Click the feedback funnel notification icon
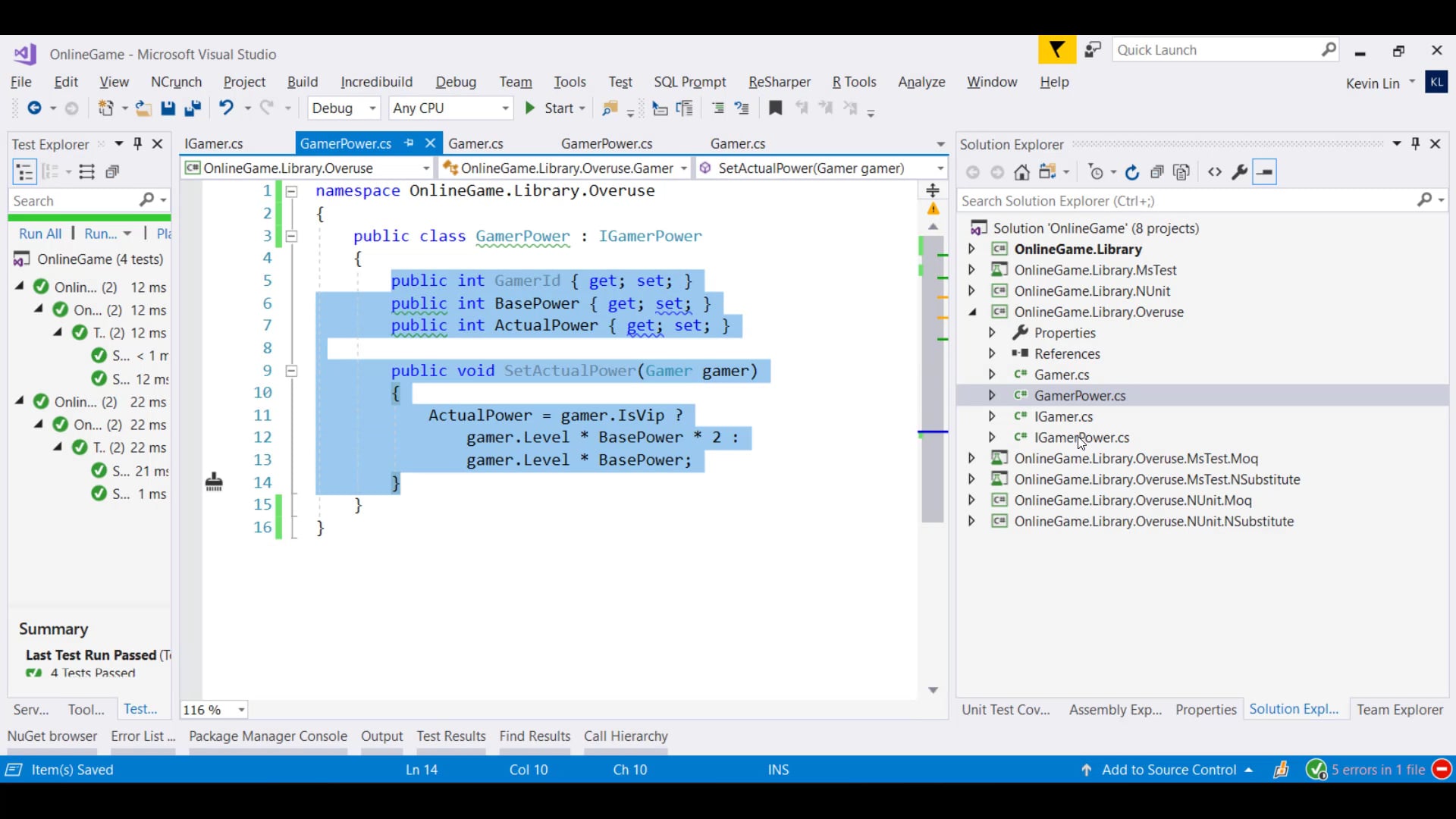Image resolution: width=1456 pixels, height=819 pixels. [1056, 50]
